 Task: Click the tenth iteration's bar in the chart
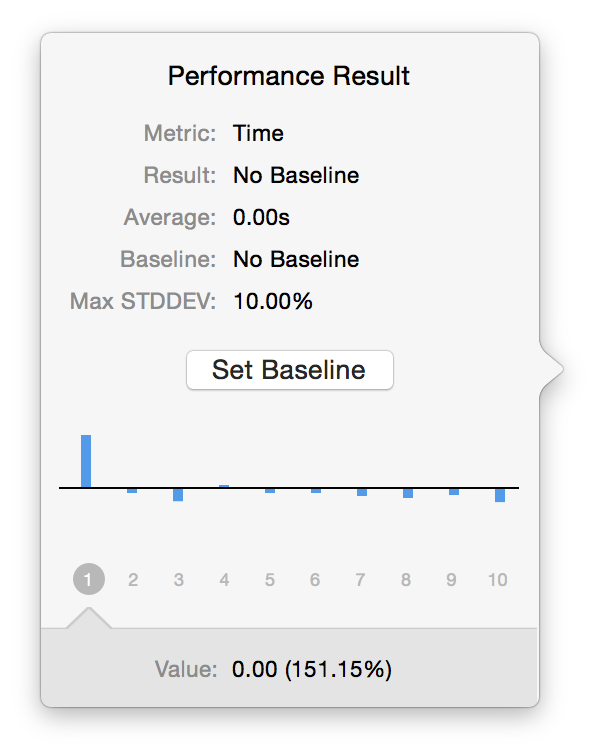[x=500, y=495]
